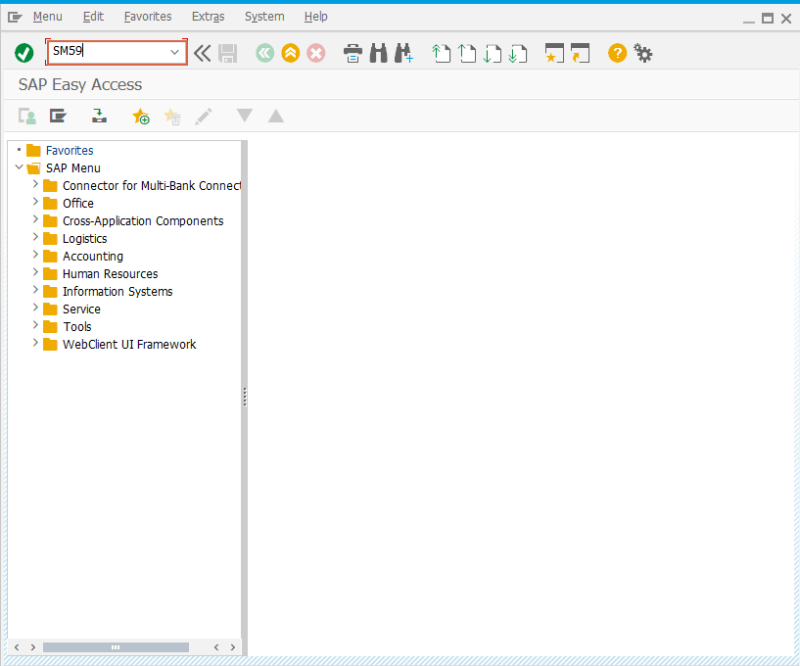Open the Find (binoculars) search

click(x=377, y=53)
